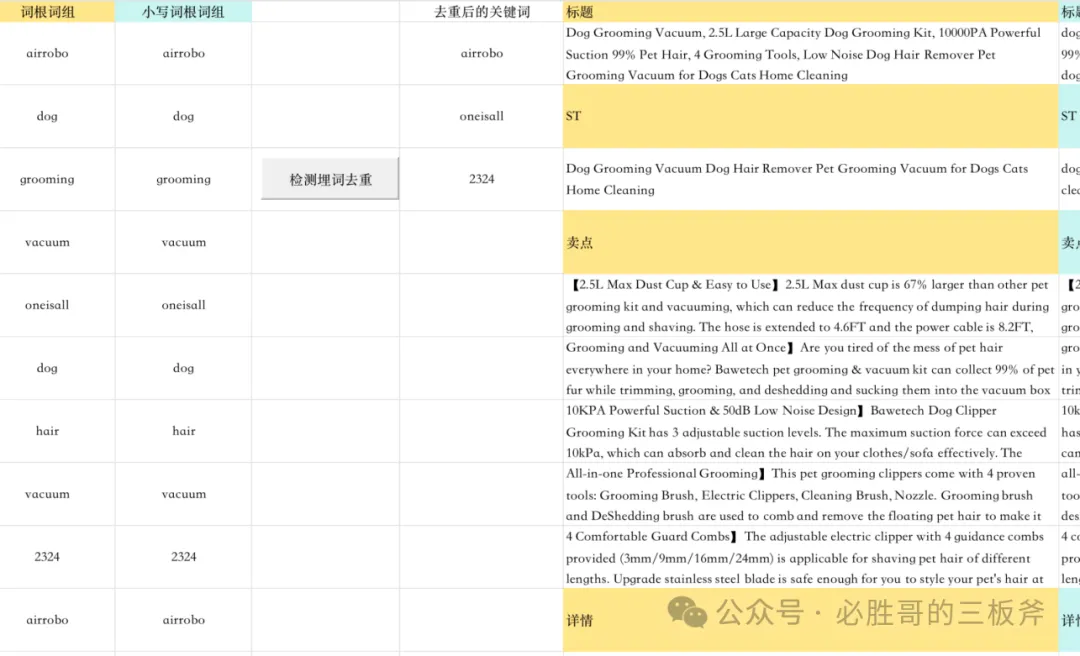Click hair in the 词根词组 column
The height and width of the screenshot is (656, 1080).
pyautogui.click(x=57, y=431)
